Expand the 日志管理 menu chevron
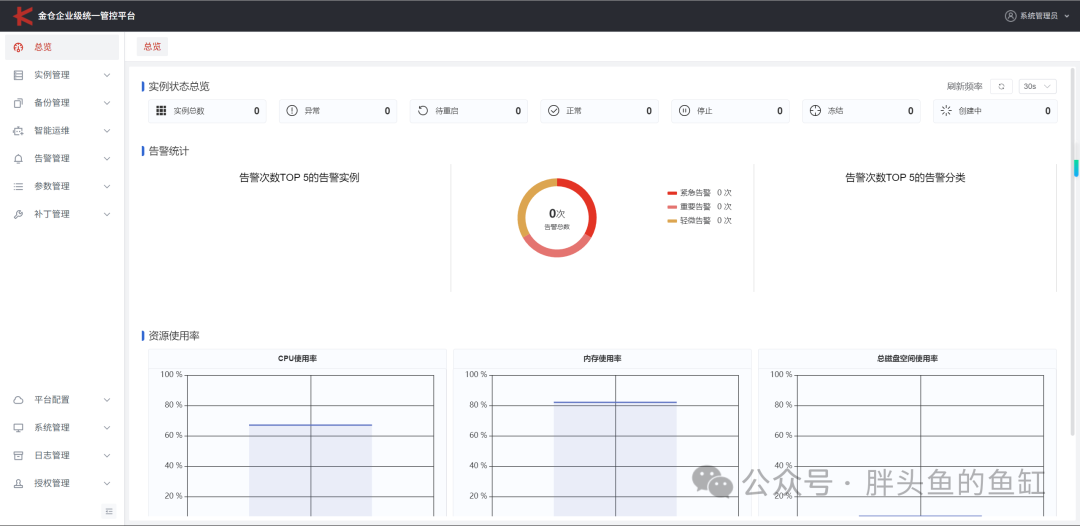 pos(107,455)
